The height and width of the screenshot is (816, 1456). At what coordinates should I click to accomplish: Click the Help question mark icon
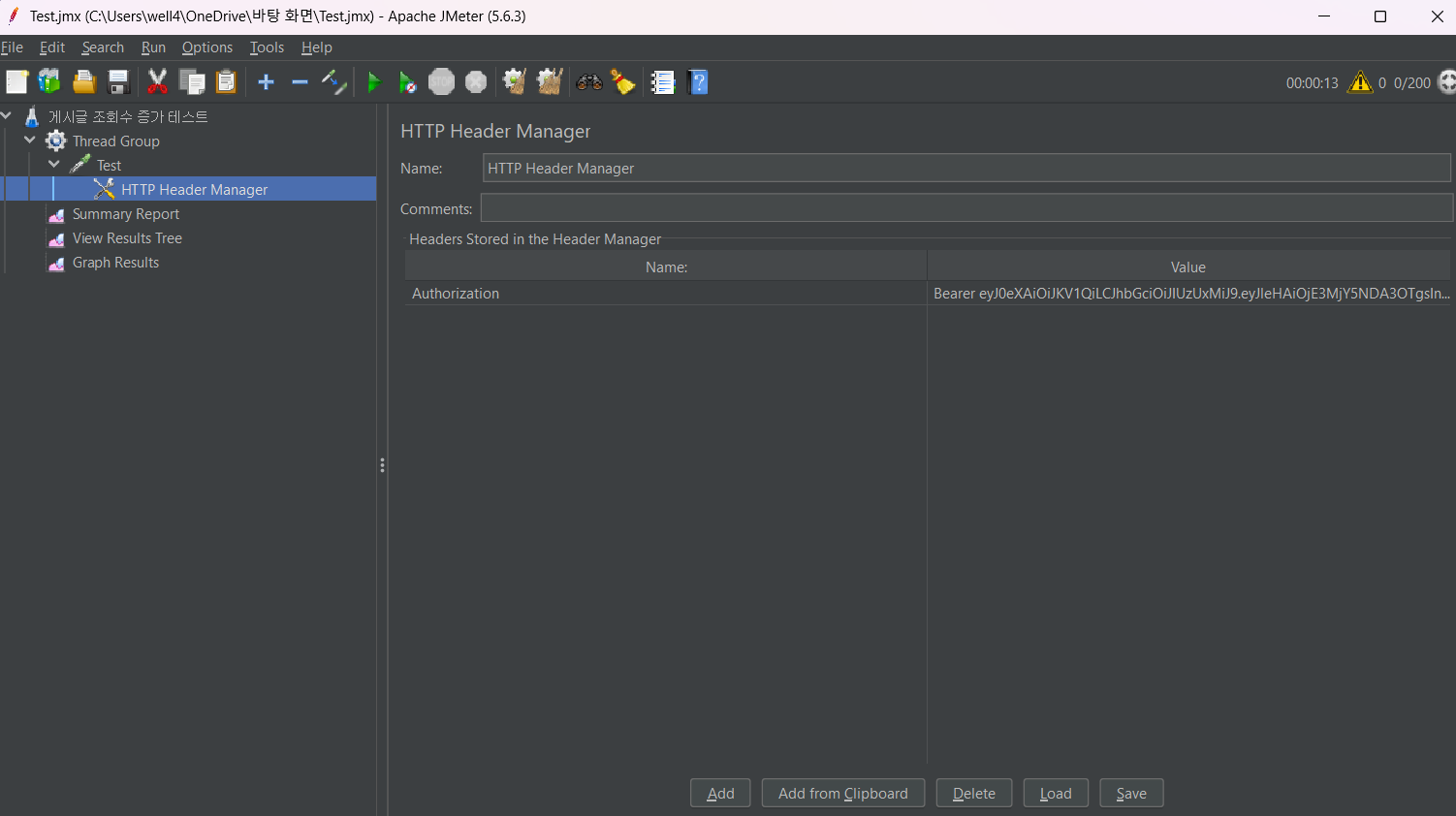point(698,82)
